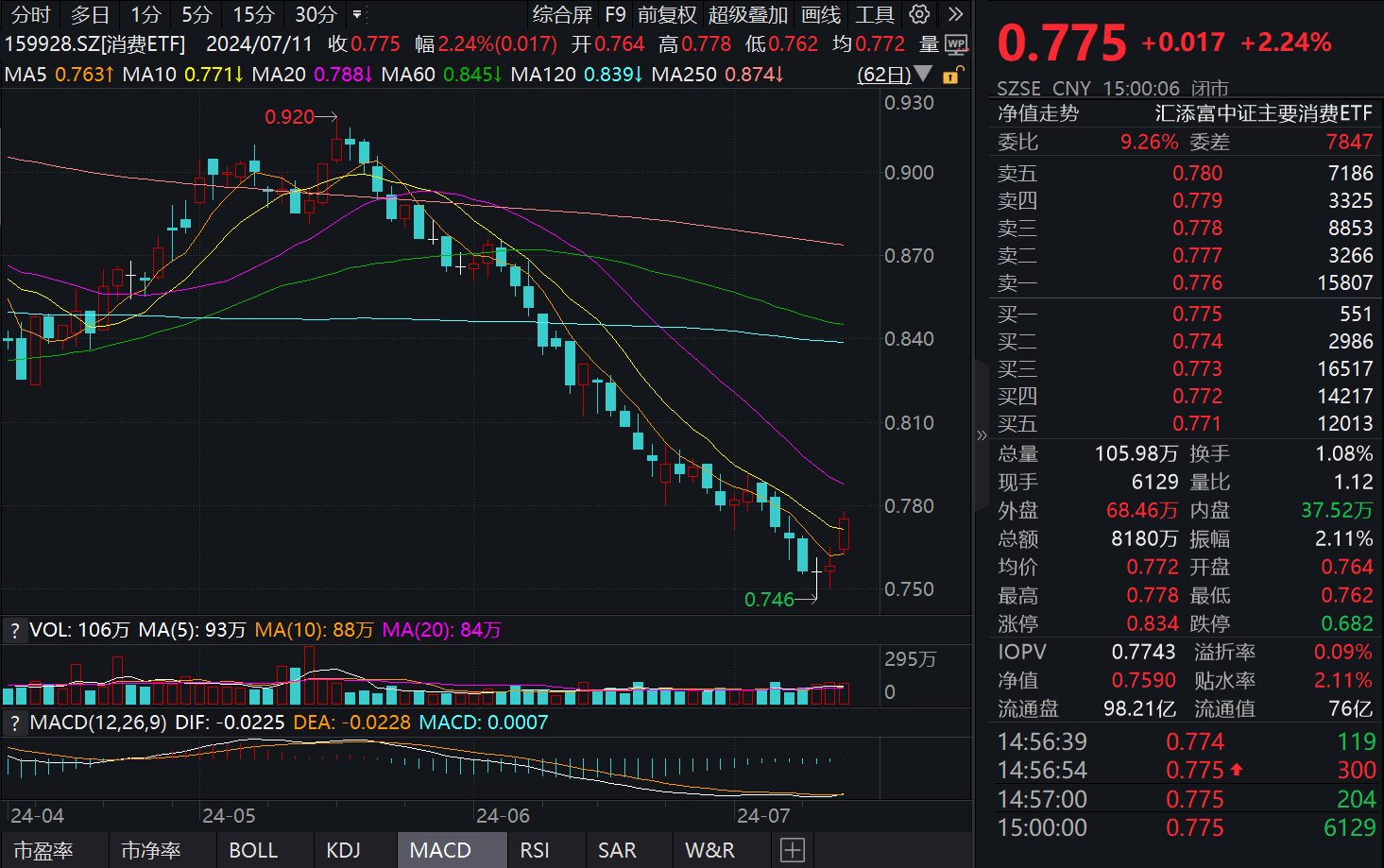1384x868 pixels.
Task: Open 超级叠加 overlay option
Action: pyautogui.click(x=748, y=14)
